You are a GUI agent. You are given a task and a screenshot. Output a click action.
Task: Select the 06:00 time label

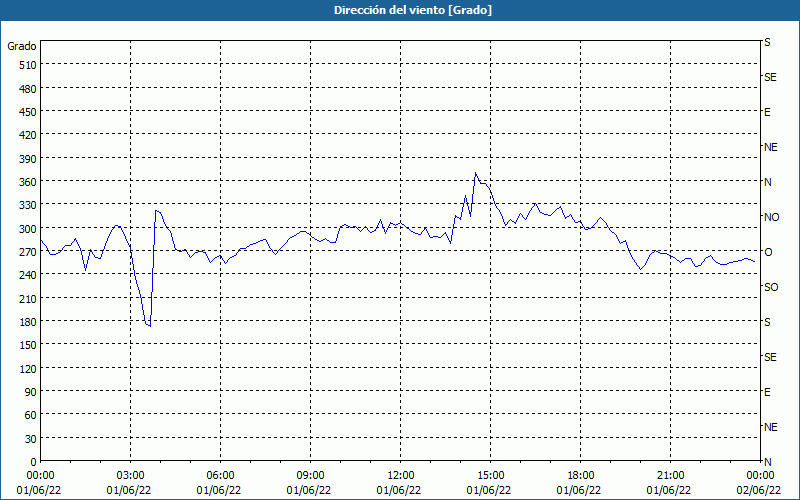click(x=220, y=476)
